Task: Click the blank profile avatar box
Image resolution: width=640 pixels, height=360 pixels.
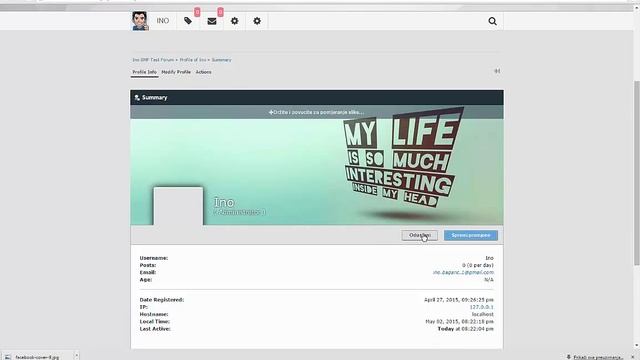Action: (178, 206)
